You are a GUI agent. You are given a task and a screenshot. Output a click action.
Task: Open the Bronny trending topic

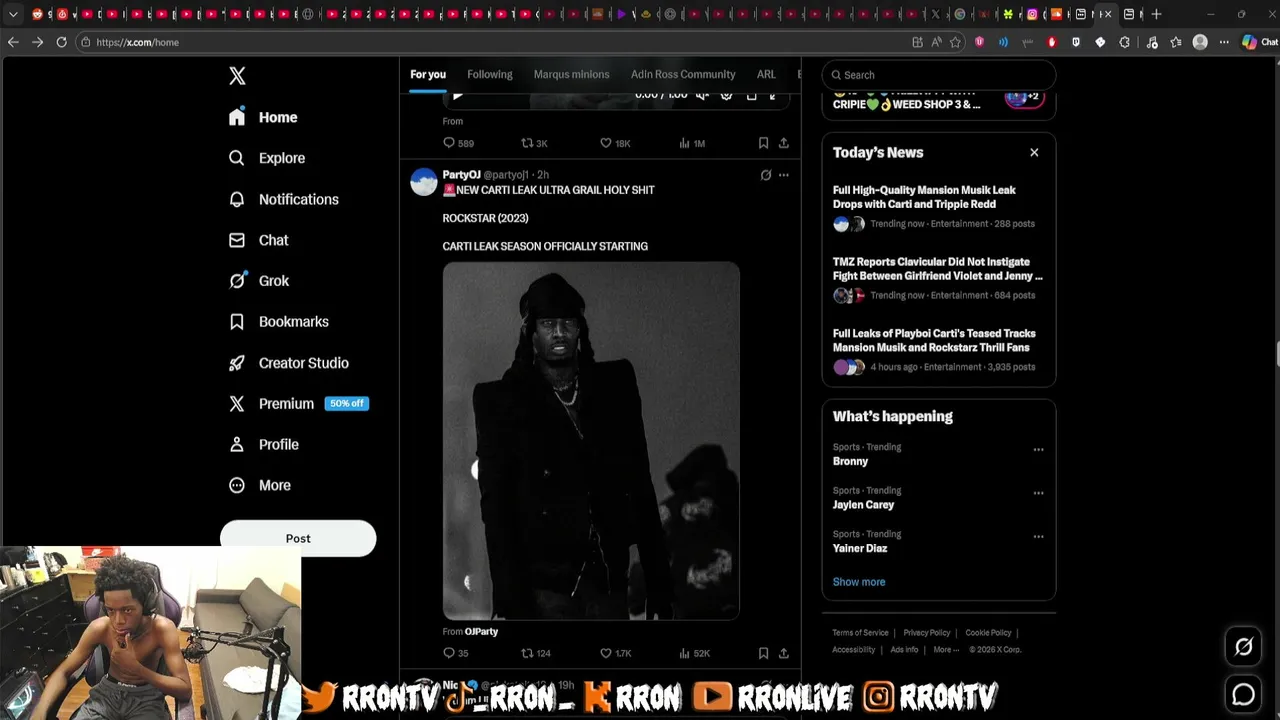pyautogui.click(x=850, y=461)
